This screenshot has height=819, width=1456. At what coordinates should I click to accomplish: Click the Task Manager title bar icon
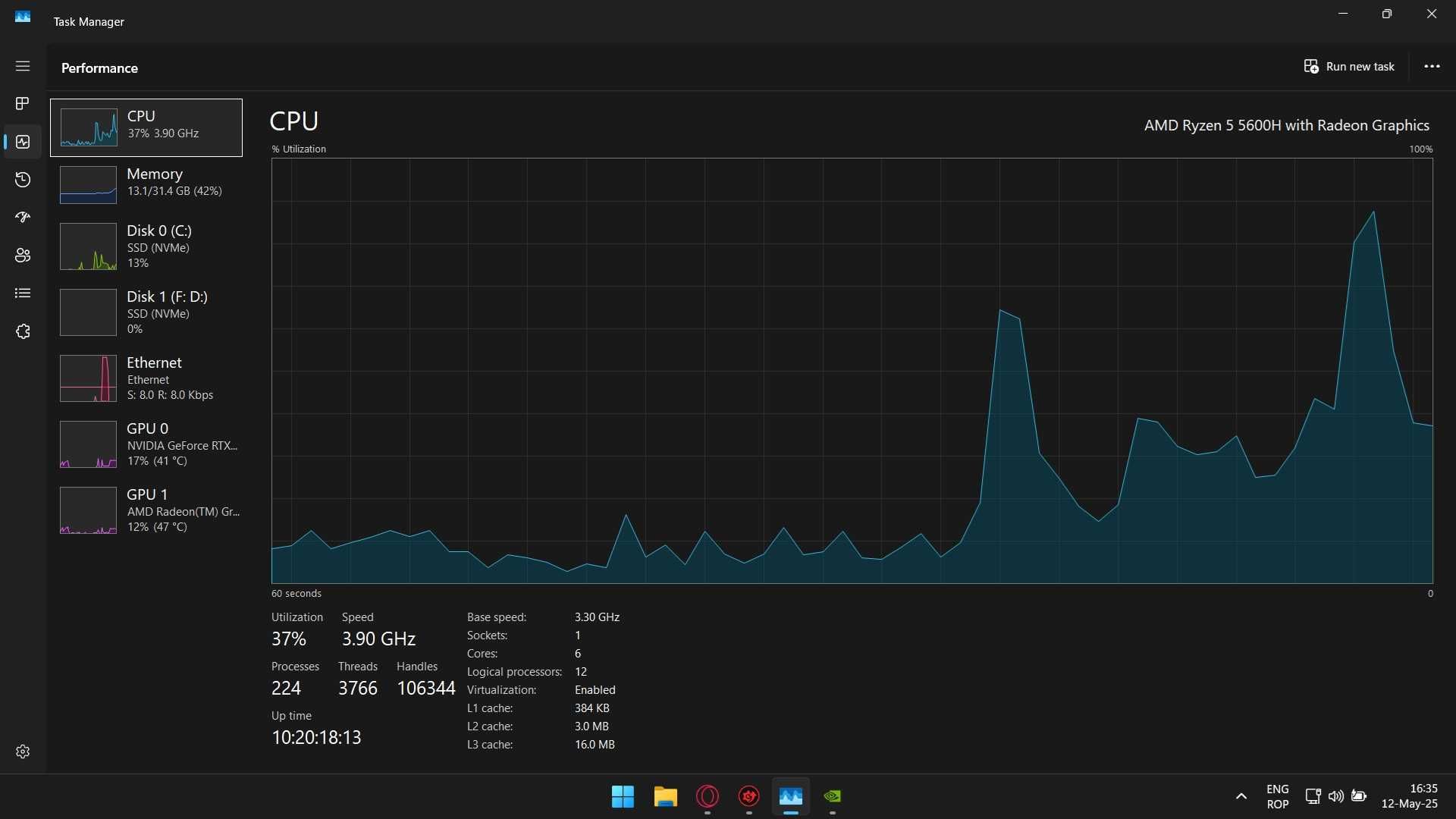[23, 16]
